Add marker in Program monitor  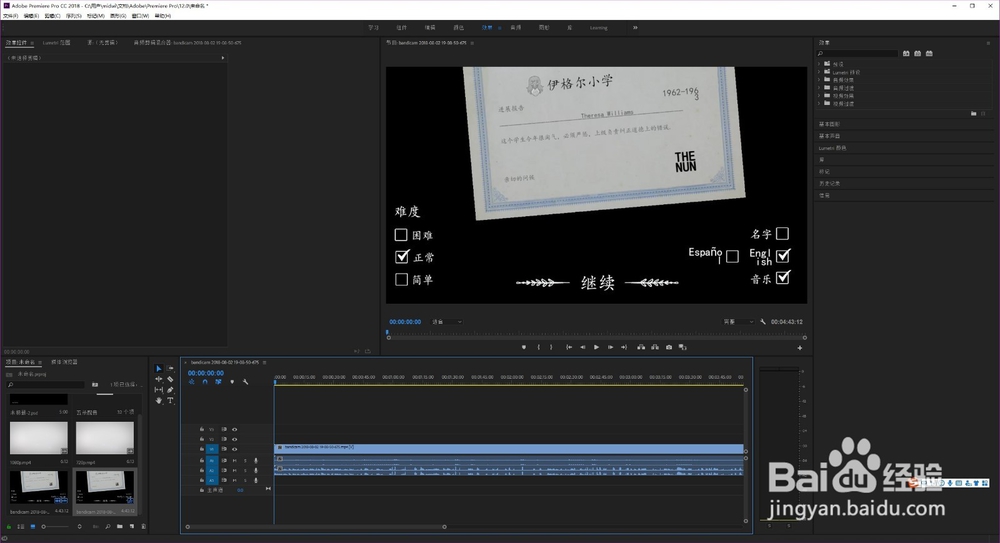click(x=524, y=347)
